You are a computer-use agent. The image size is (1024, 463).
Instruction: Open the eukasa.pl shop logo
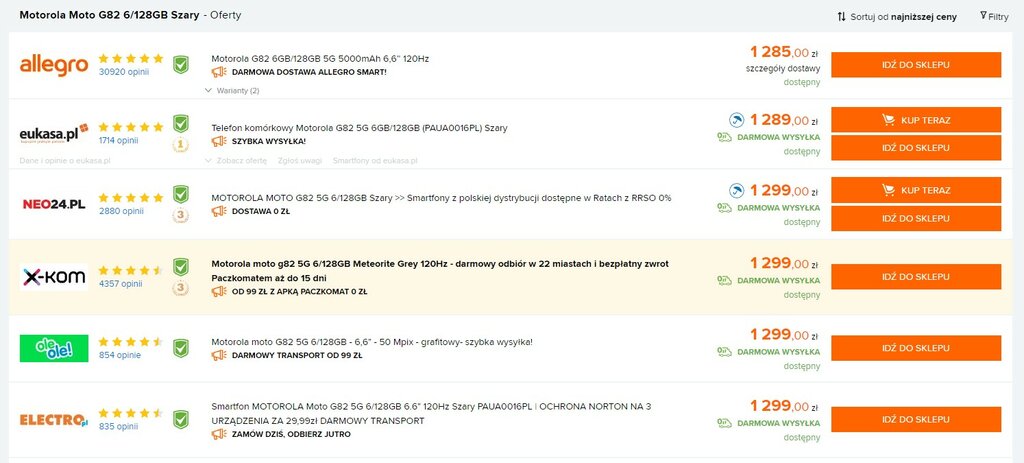[54, 133]
